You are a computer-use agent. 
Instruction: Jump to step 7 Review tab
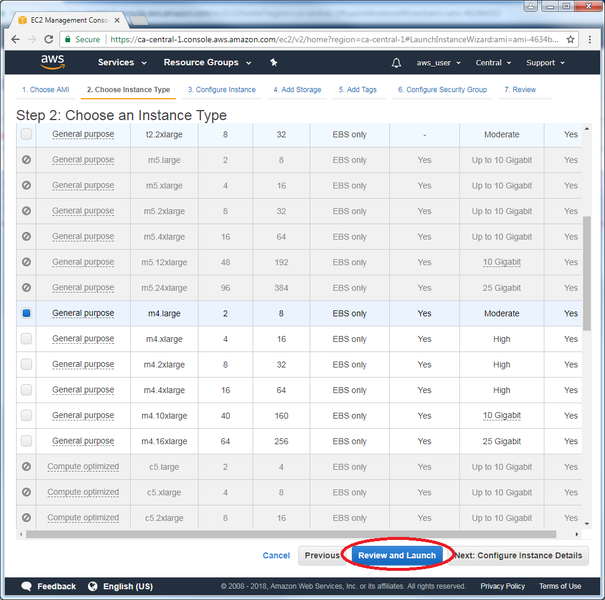point(520,90)
